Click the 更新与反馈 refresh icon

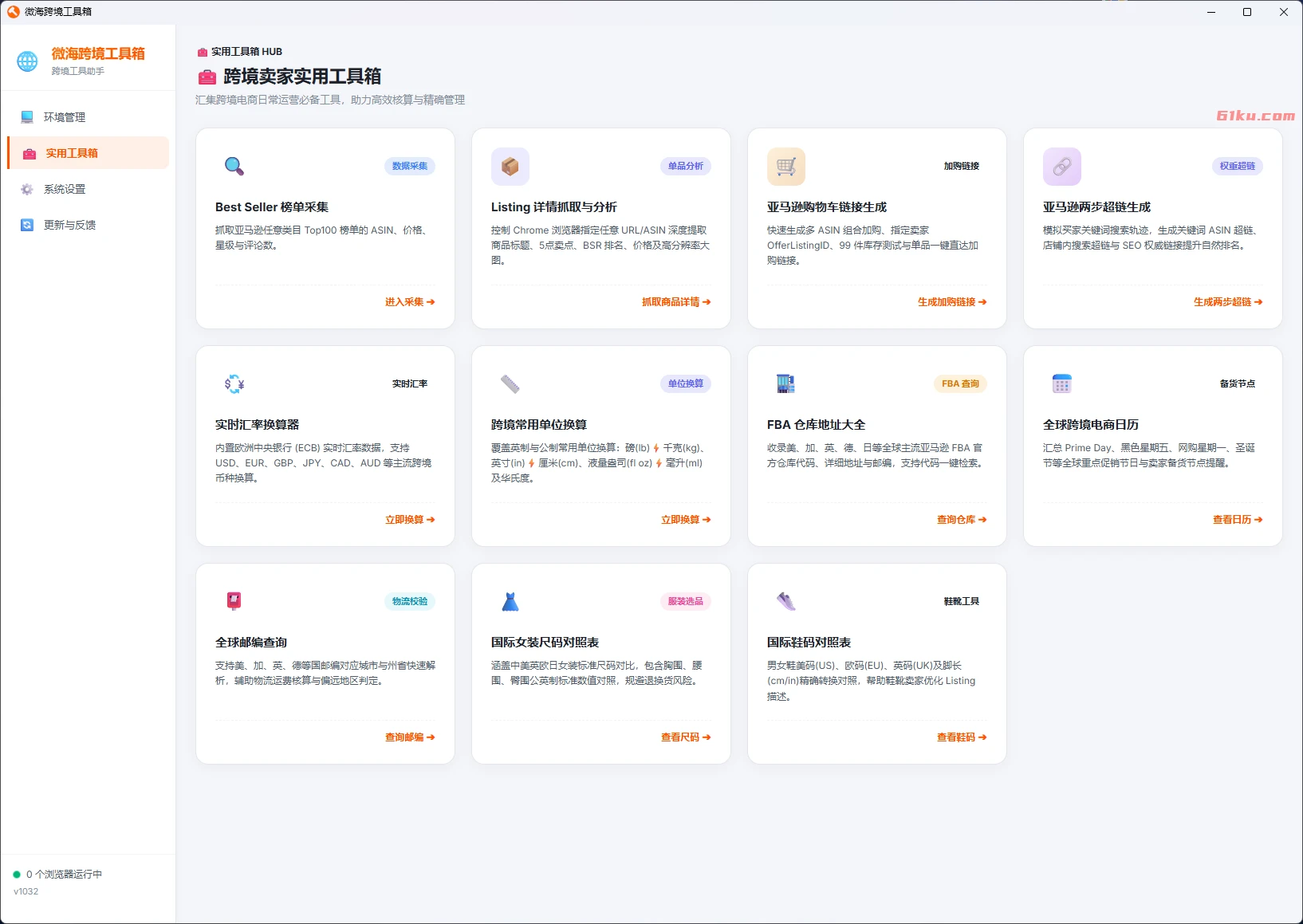27,226
